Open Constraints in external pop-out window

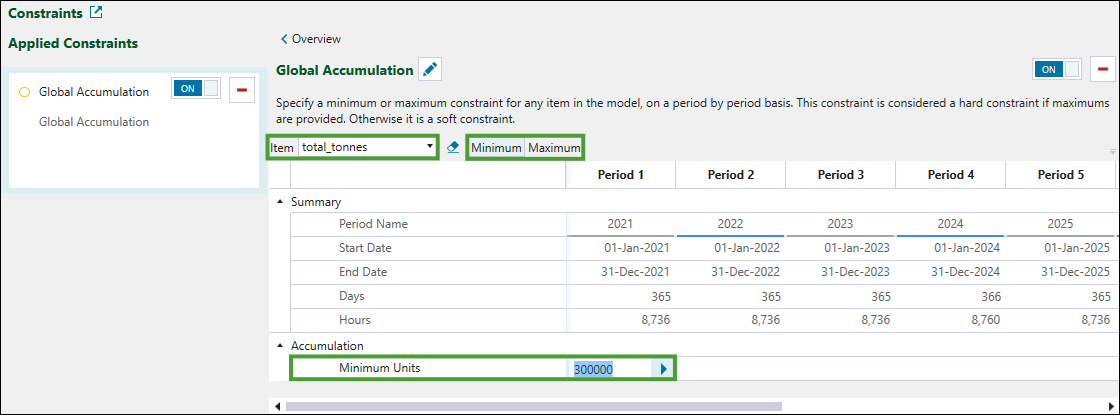tap(96, 13)
